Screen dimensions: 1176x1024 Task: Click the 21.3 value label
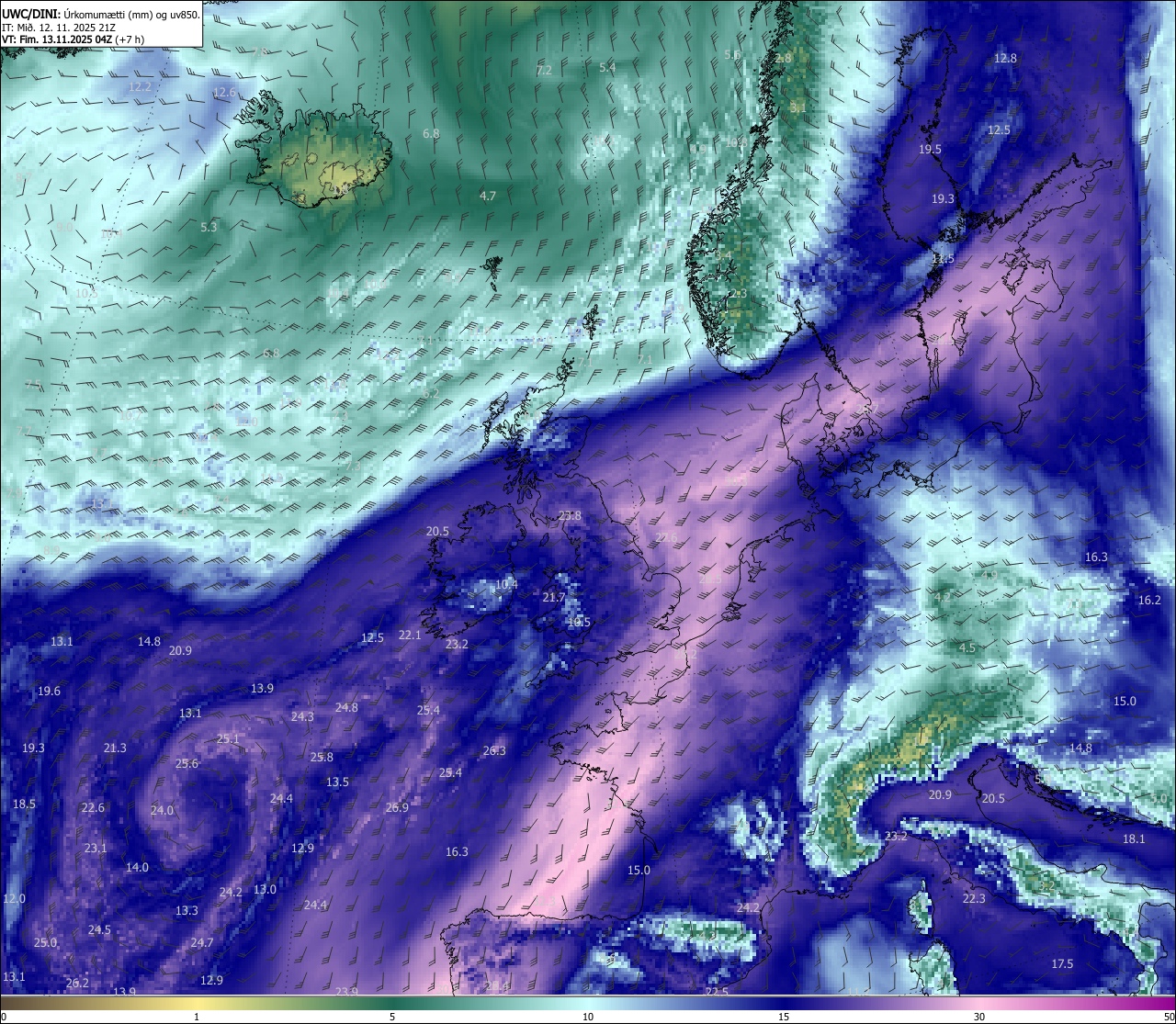point(115,748)
